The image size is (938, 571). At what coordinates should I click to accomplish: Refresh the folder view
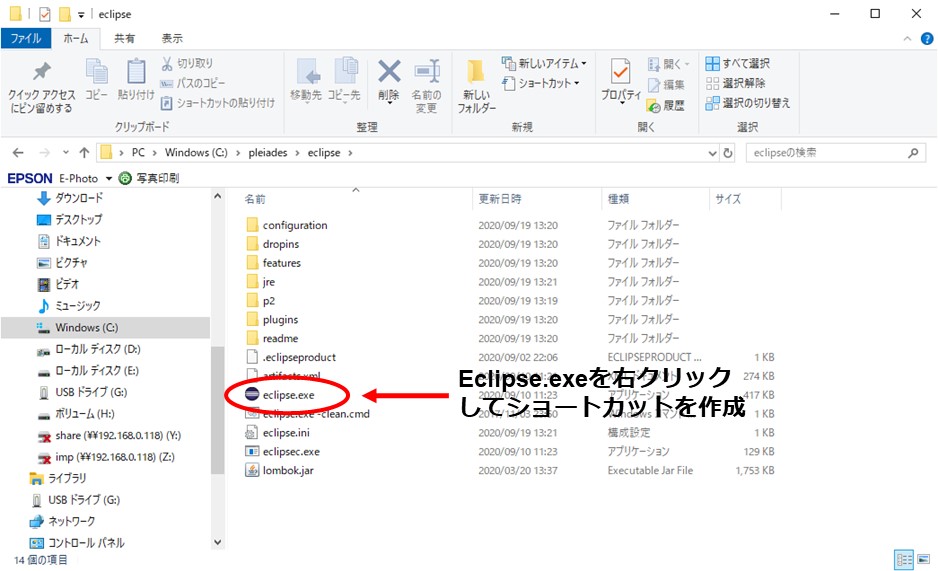click(x=728, y=153)
